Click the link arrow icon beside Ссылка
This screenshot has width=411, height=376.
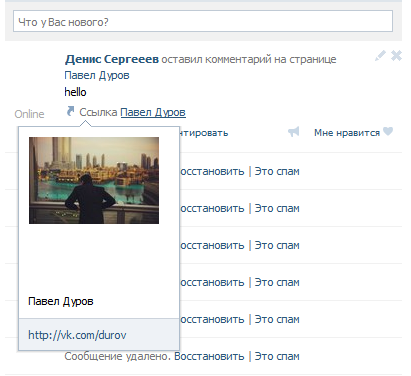70,111
